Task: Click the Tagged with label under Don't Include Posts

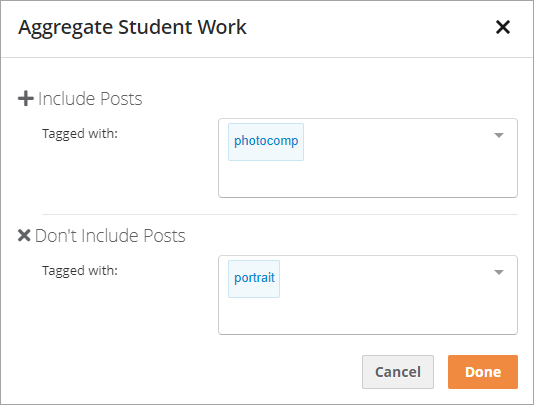Action: pyautogui.click(x=80, y=270)
